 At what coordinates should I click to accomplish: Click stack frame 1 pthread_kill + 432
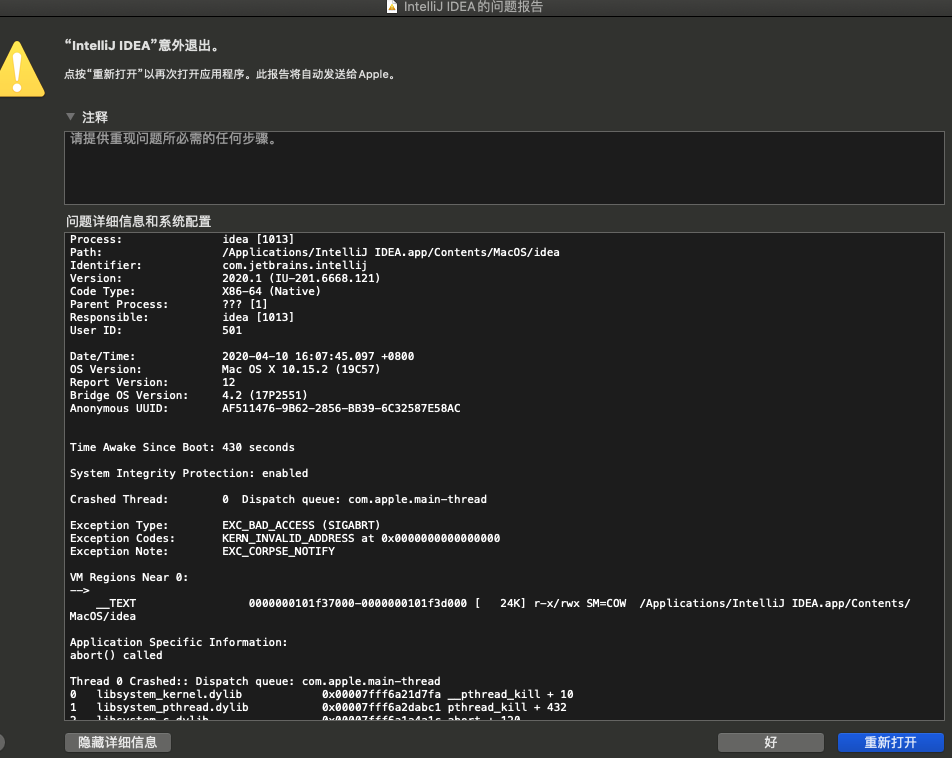pos(318,708)
